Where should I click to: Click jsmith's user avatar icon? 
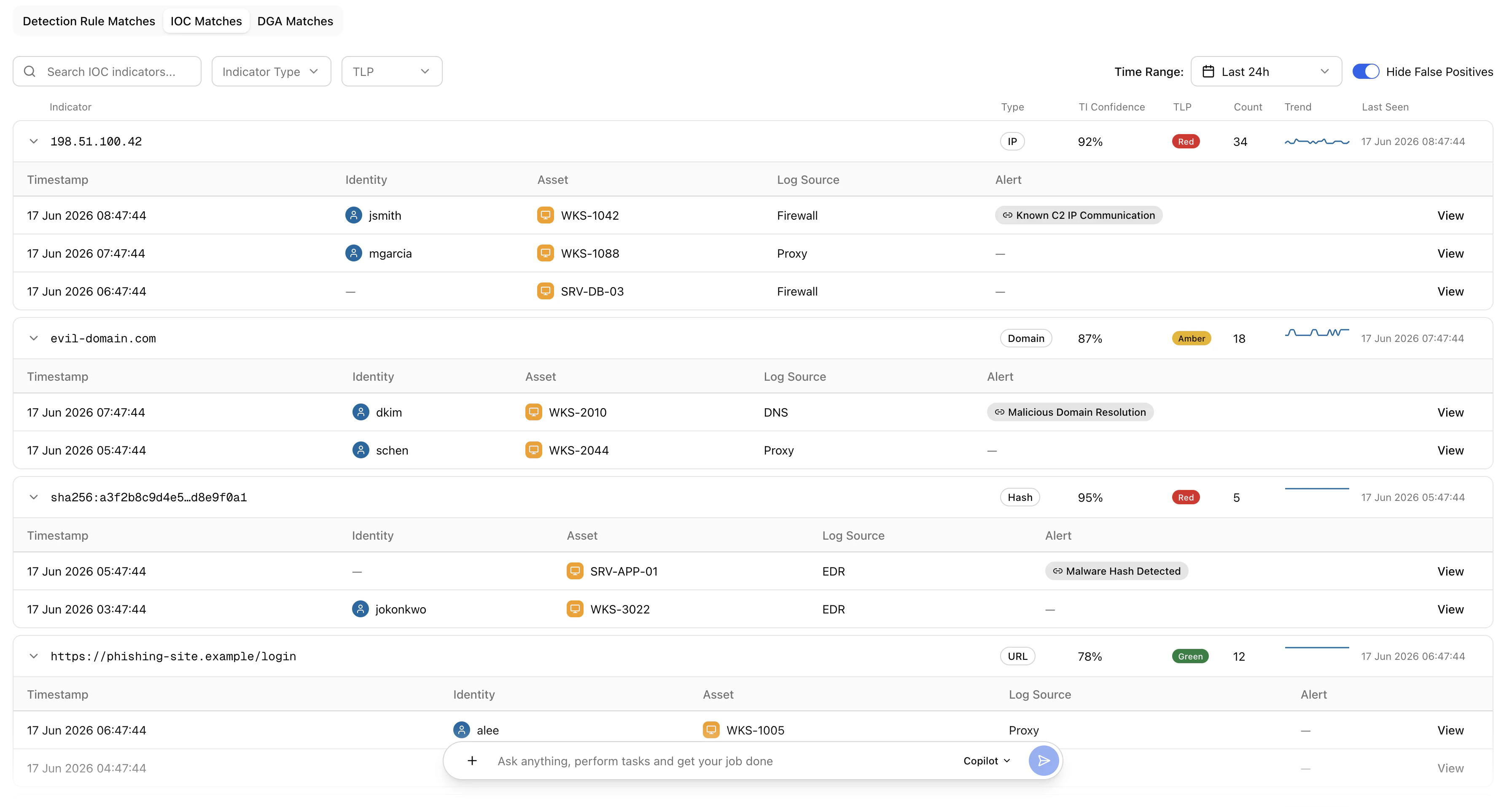(353, 215)
